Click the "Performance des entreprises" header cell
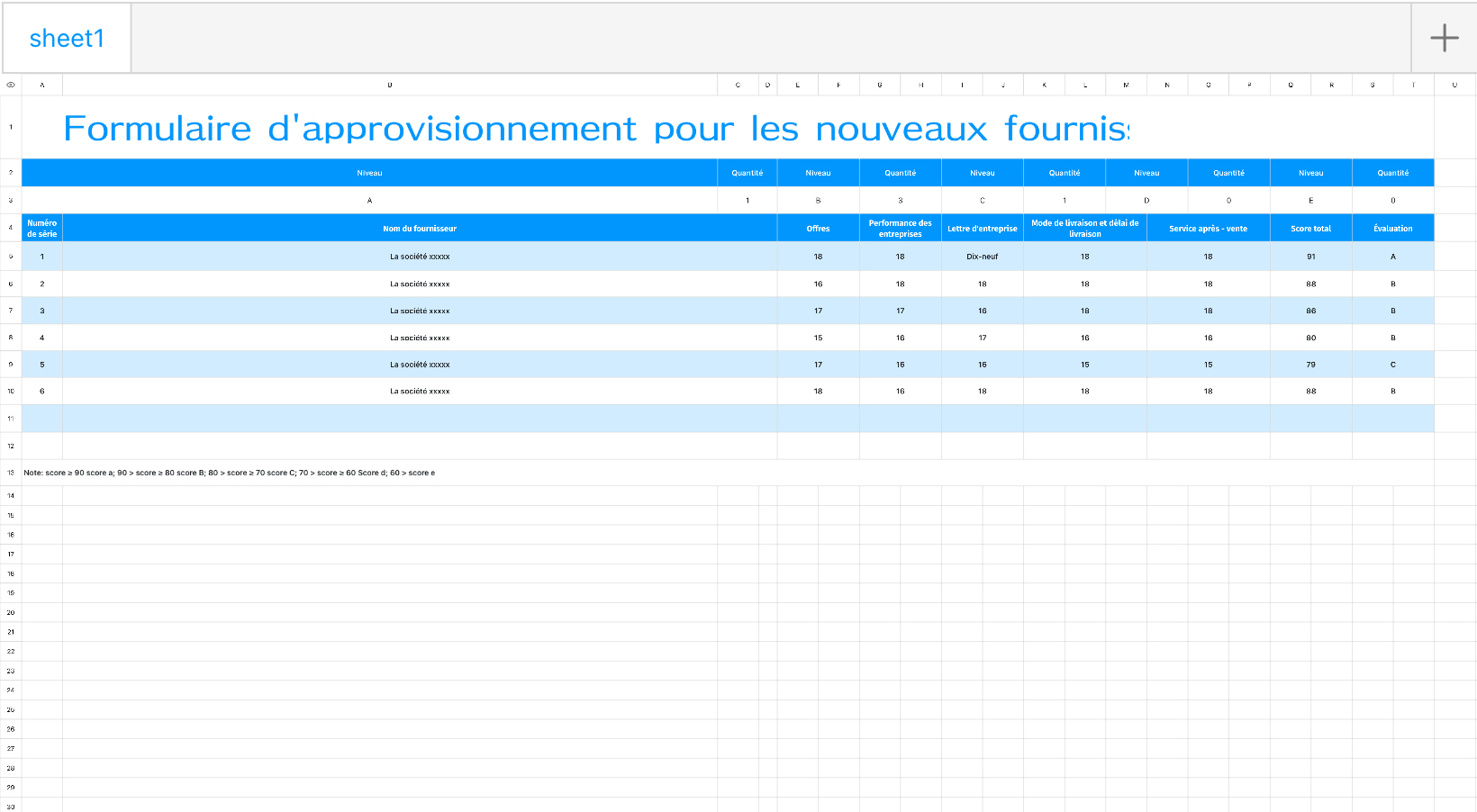 pos(900,228)
